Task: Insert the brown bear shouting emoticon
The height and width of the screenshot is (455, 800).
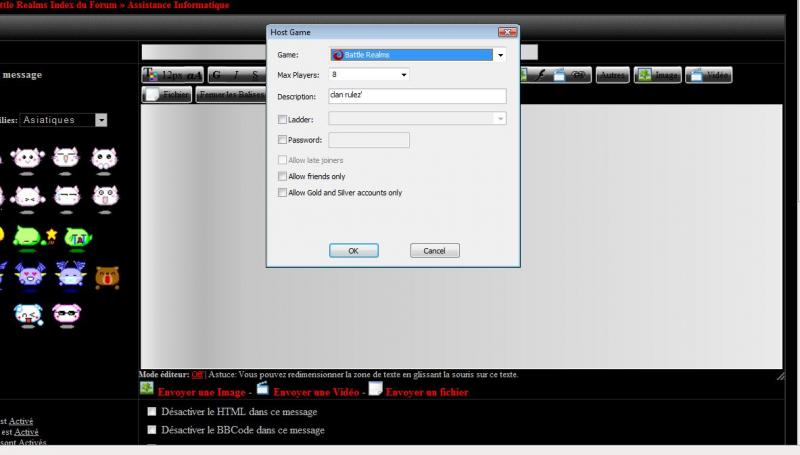Action: click(x=107, y=277)
